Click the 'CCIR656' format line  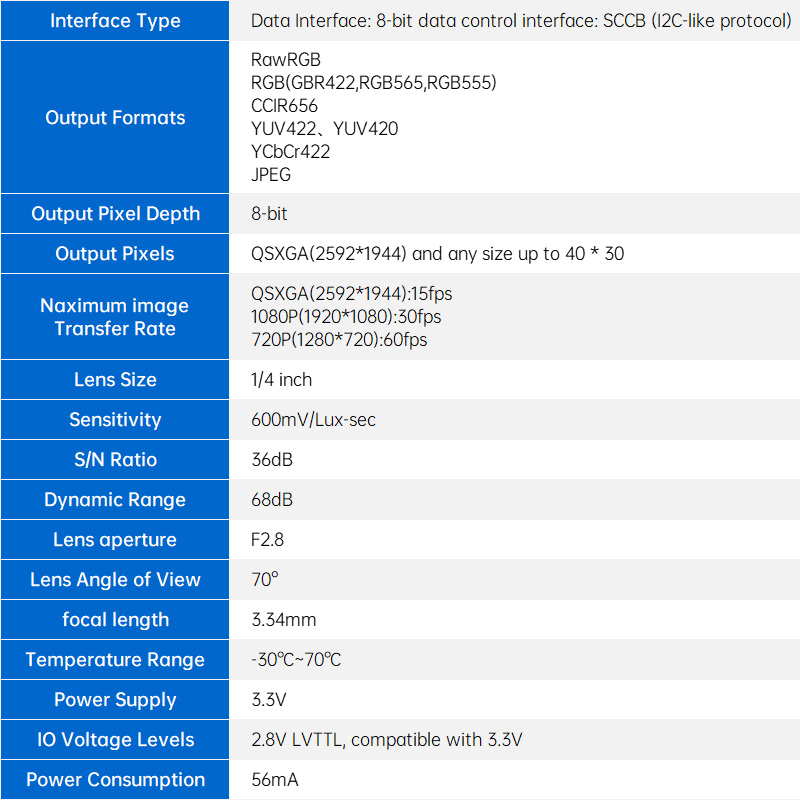pyautogui.click(x=284, y=106)
